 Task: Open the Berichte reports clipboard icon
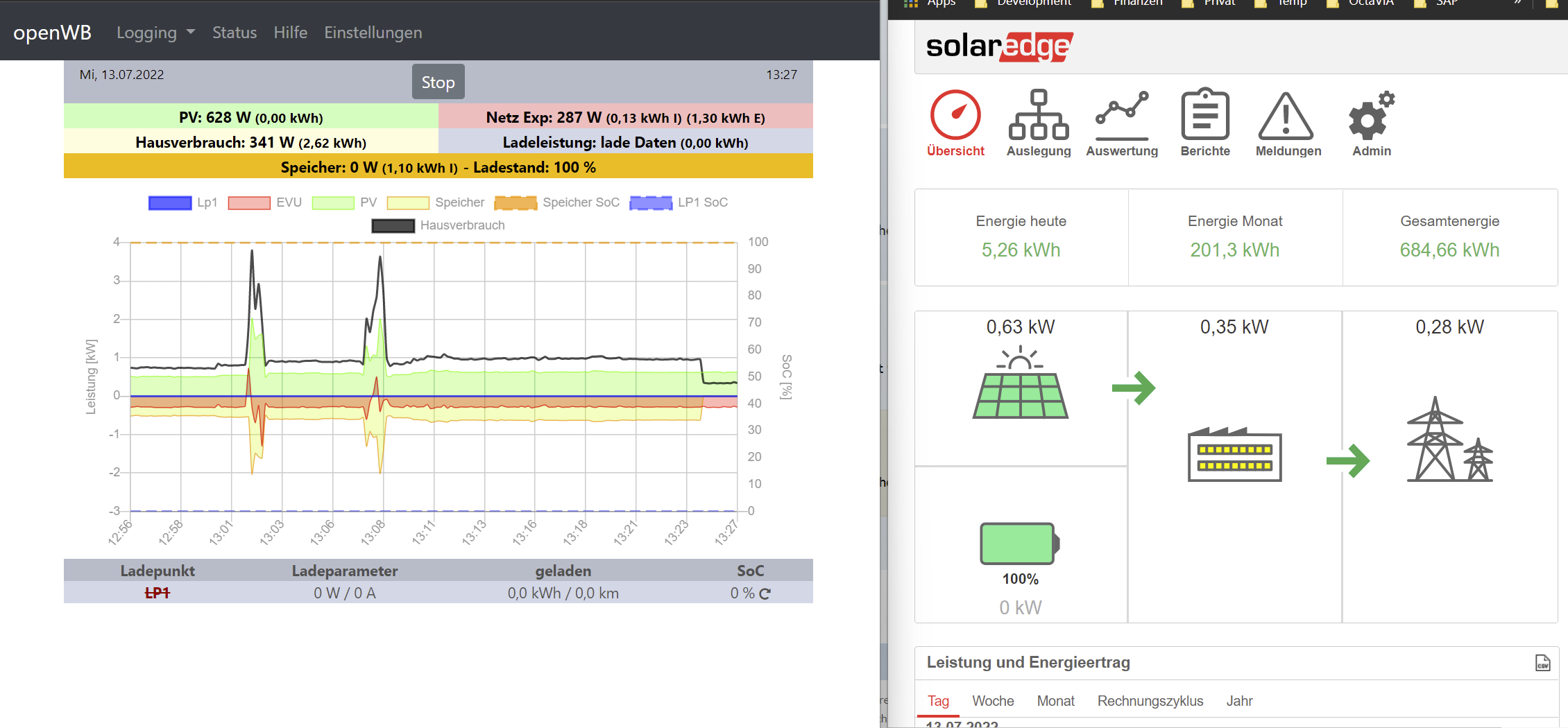[1205, 115]
